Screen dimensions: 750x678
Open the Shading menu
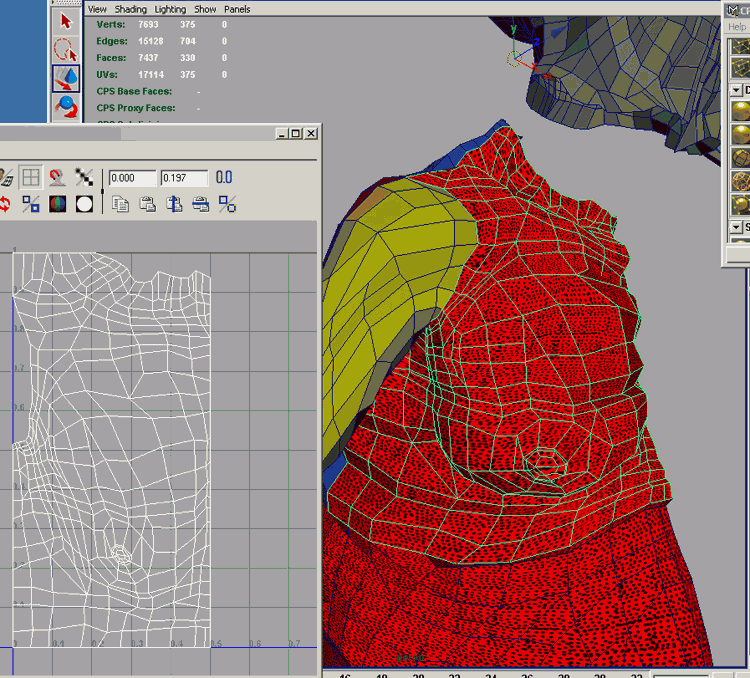pos(130,9)
